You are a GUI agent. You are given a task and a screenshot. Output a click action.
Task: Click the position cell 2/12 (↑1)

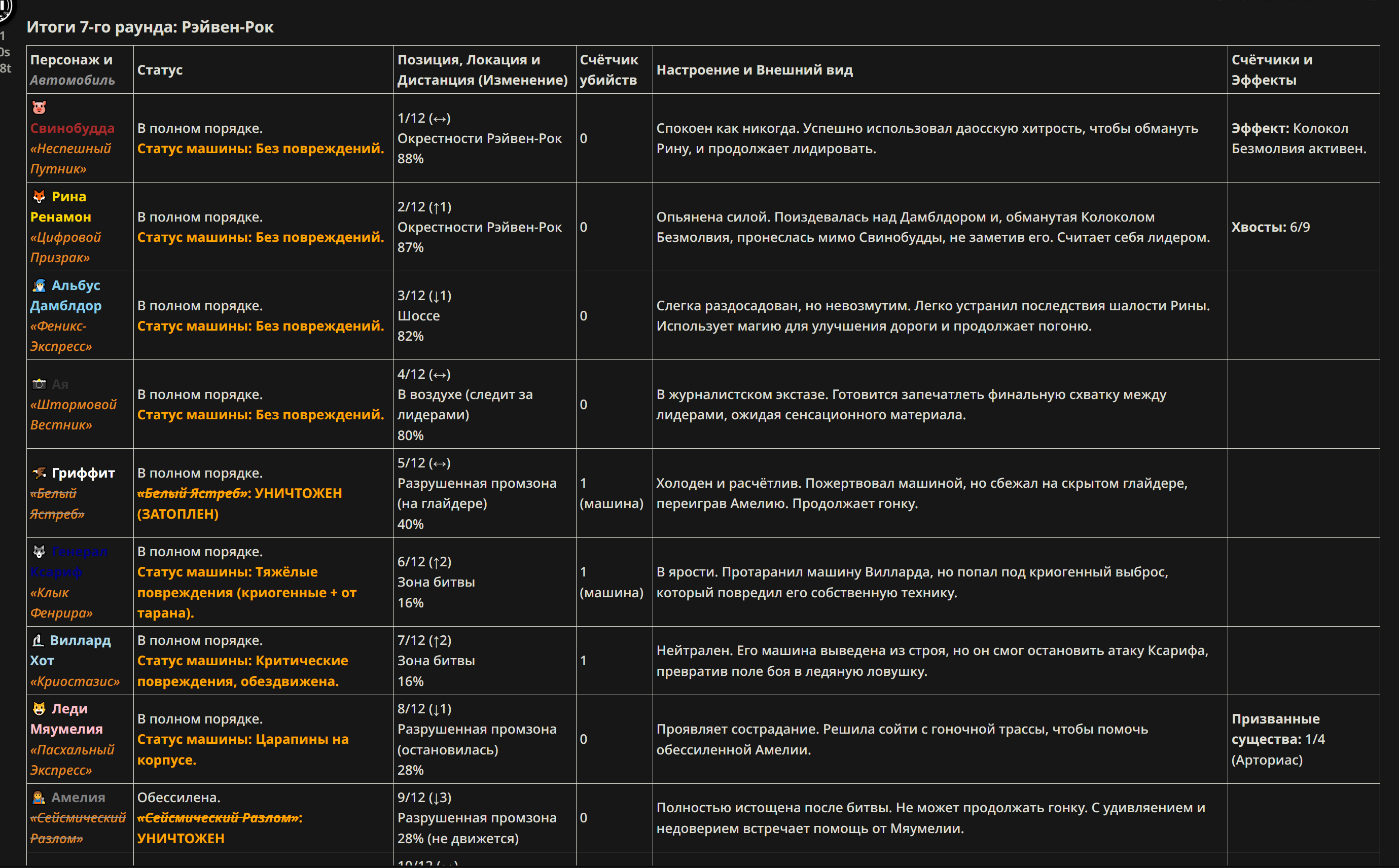[x=425, y=207]
